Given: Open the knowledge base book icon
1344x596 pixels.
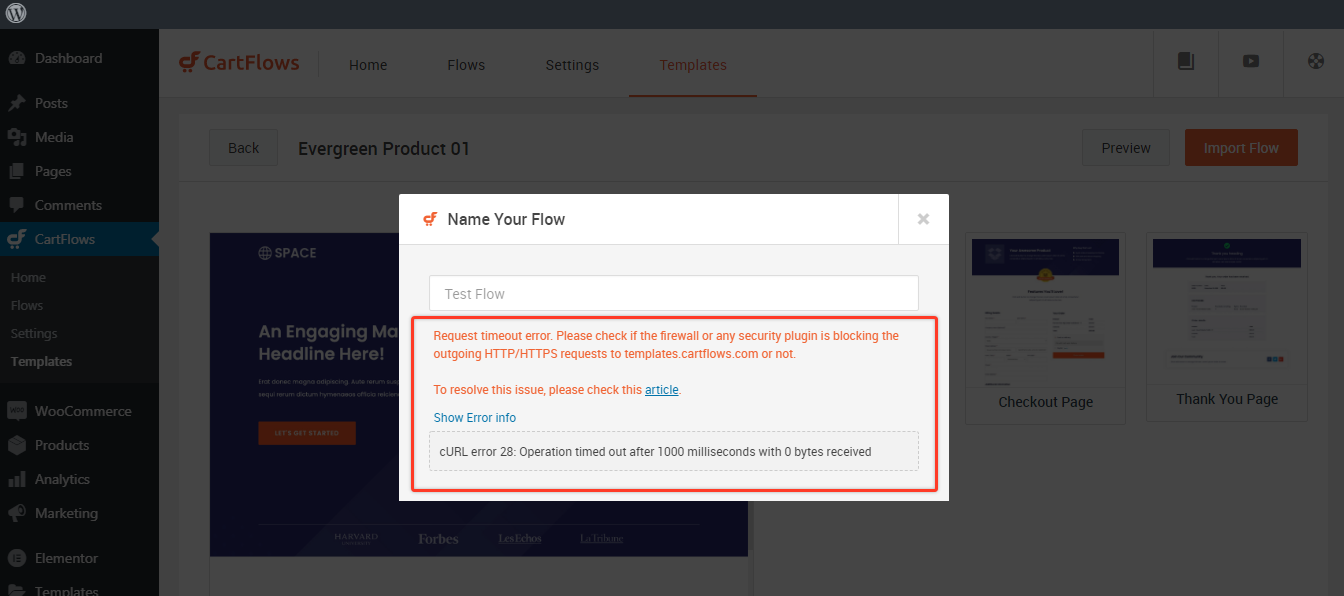Looking at the screenshot, I should [1186, 61].
